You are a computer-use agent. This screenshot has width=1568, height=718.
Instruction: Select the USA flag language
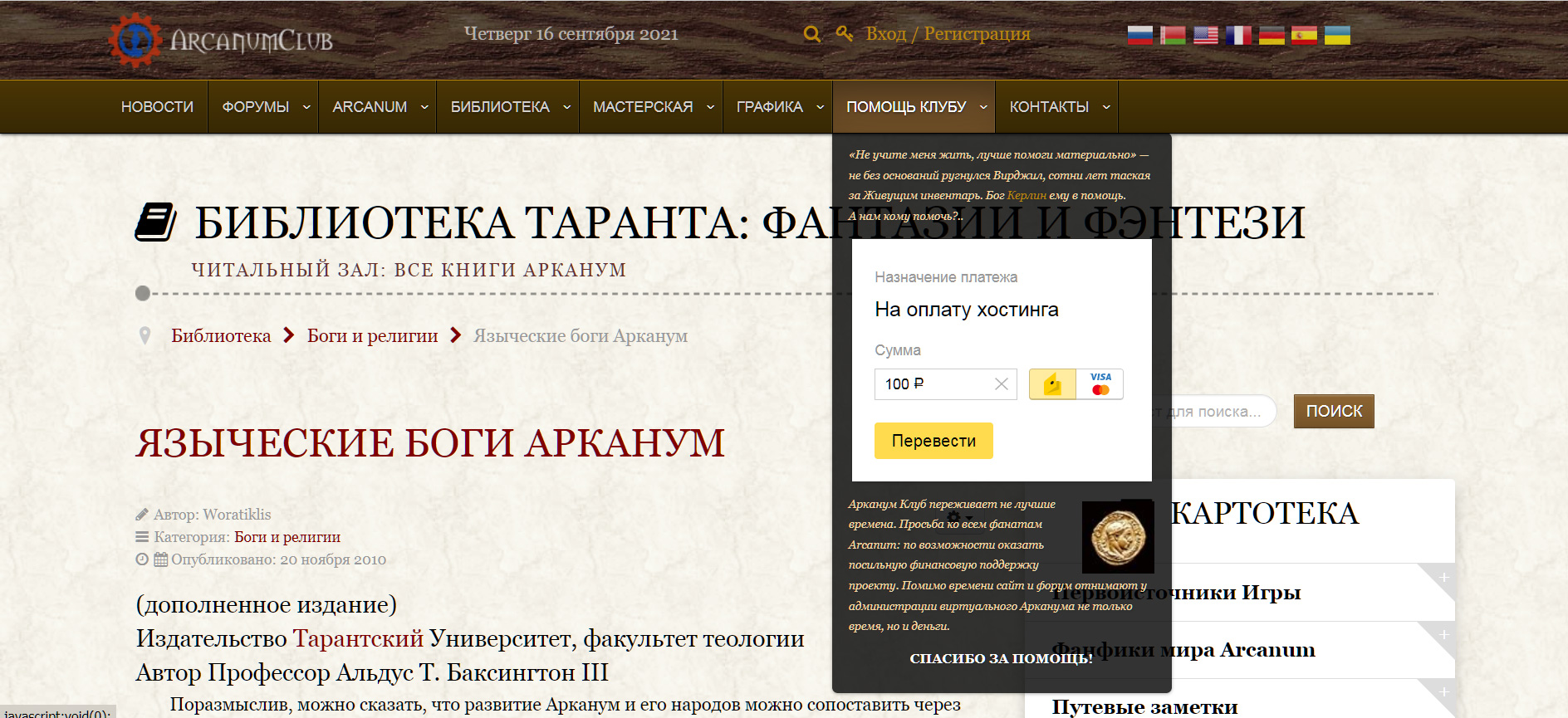pos(1205,35)
